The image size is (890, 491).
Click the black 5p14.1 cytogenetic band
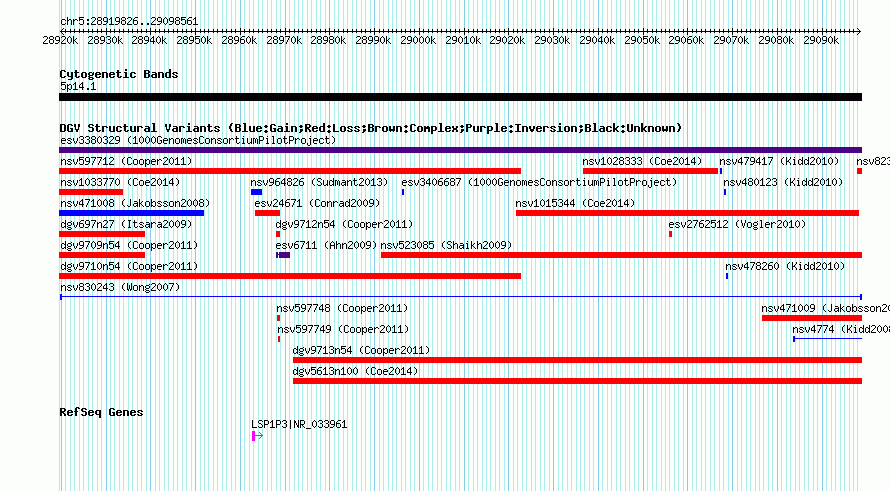(x=460, y=97)
